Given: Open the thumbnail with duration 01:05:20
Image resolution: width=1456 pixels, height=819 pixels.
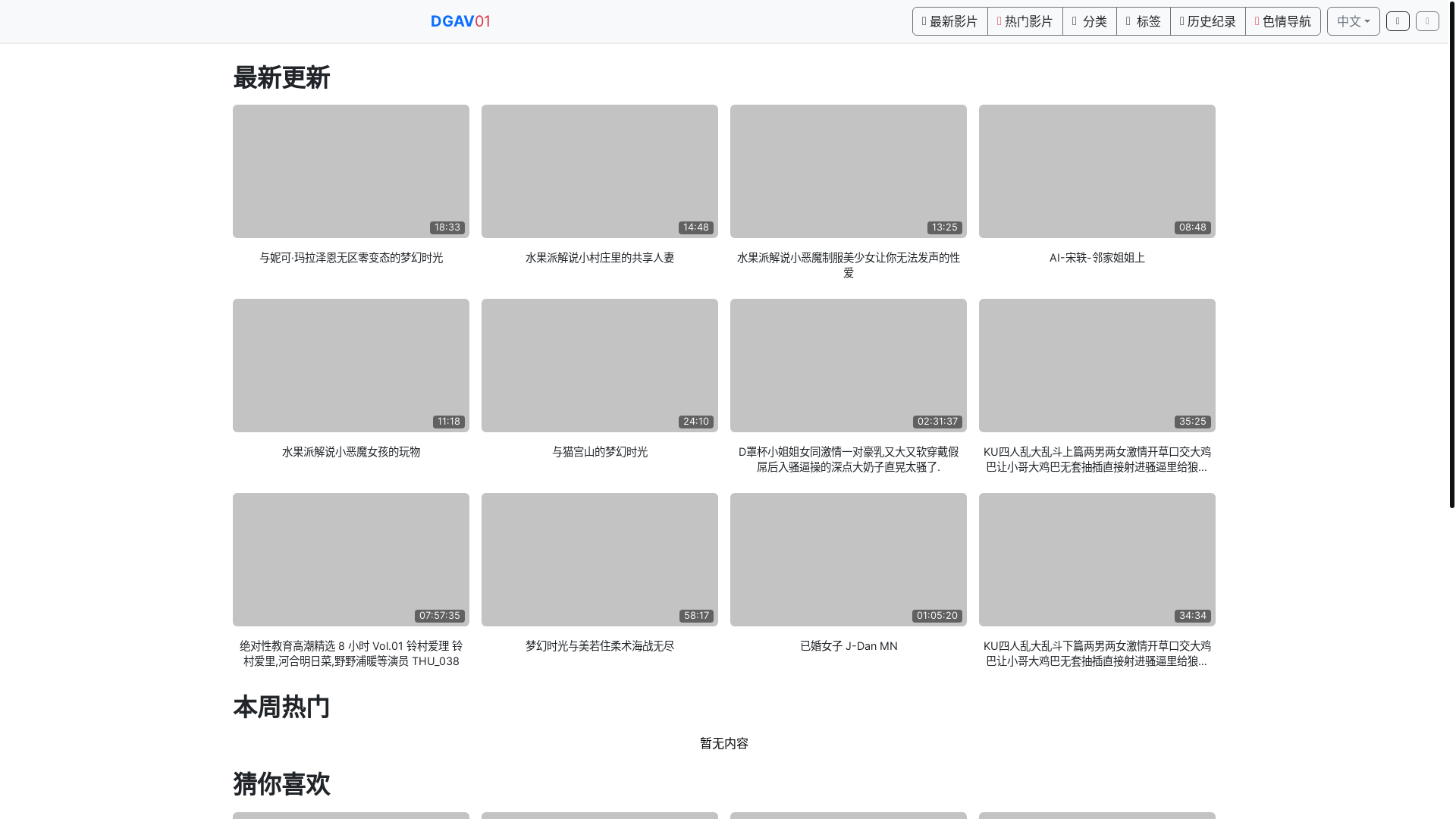Looking at the screenshot, I should coord(849,560).
